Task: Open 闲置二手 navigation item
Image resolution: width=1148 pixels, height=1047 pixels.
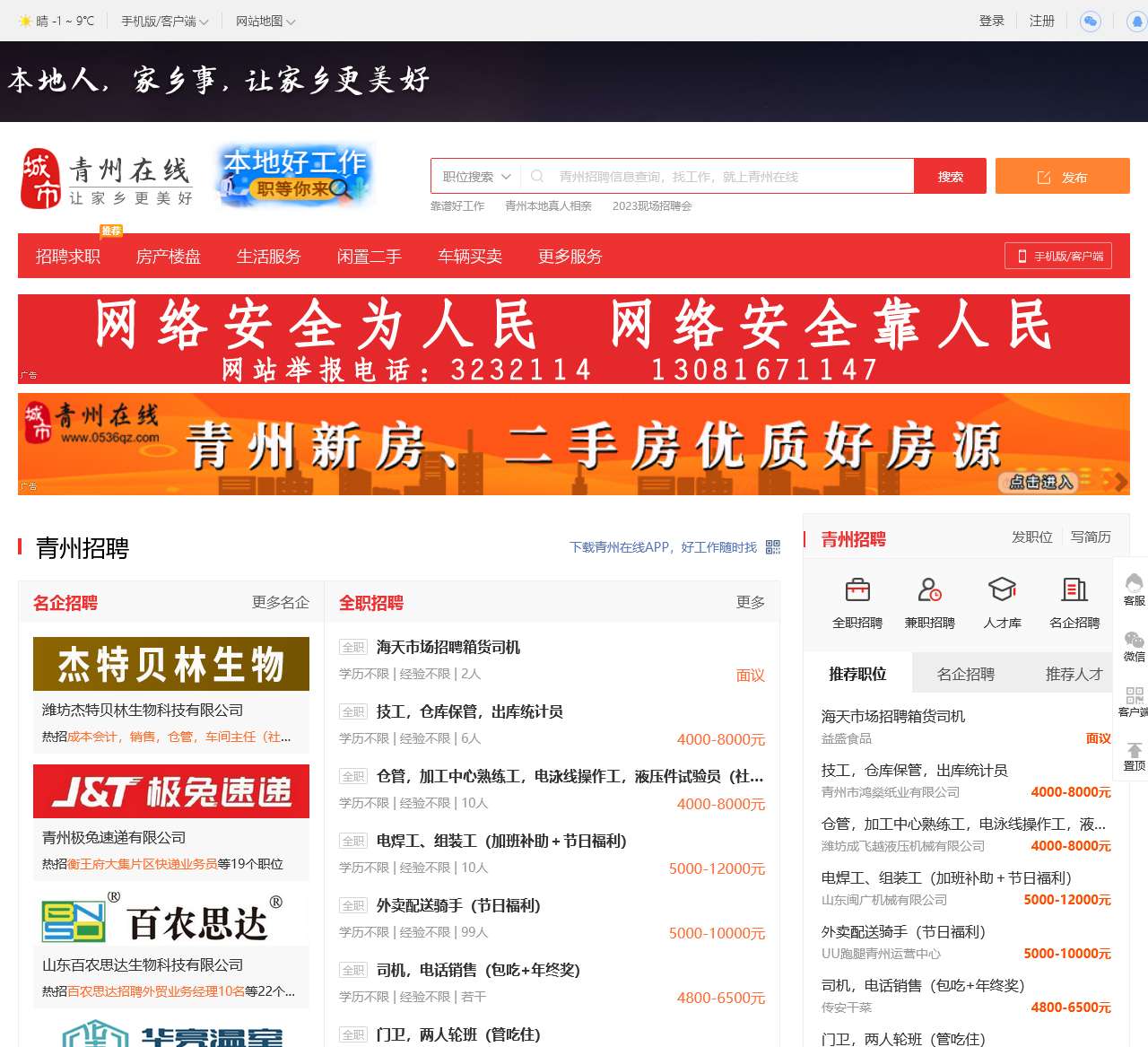Action: point(370,257)
